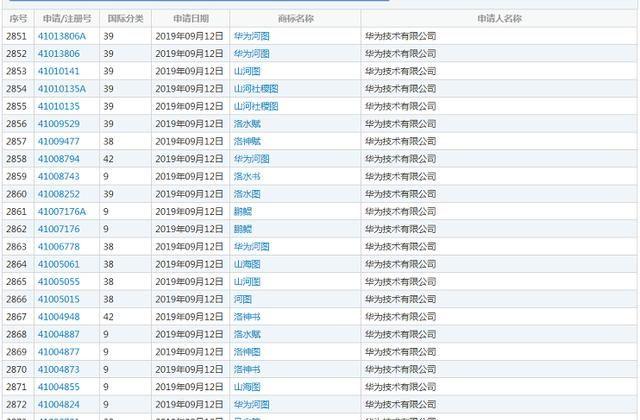Open trademark 洛水赋 in row 2868
Viewport: 640px width, 420px height.
pyautogui.click(x=247, y=335)
